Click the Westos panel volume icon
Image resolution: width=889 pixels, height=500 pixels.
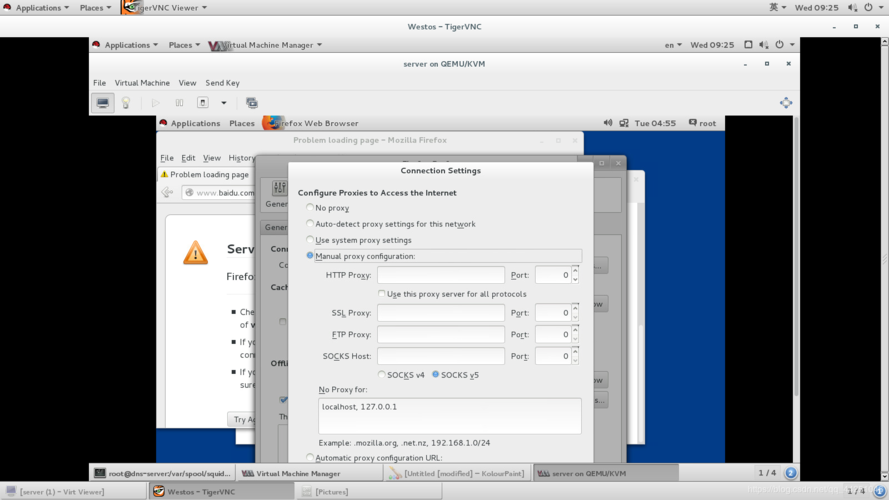point(764,45)
